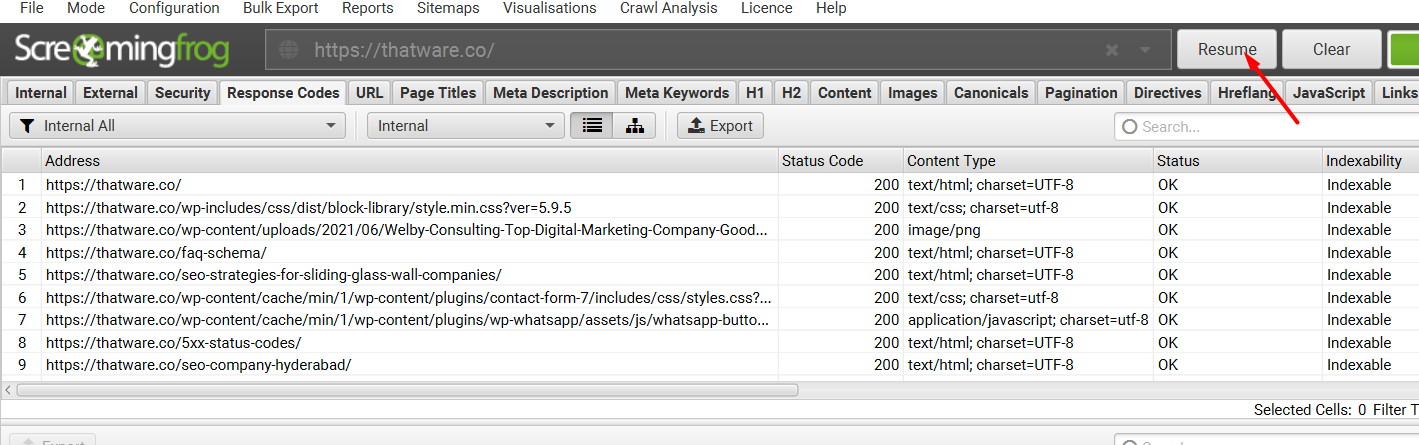Select row https://thatware.co/5xx-status-codes/
This screenshot has height=445, width=1419.
coord(173,342)
